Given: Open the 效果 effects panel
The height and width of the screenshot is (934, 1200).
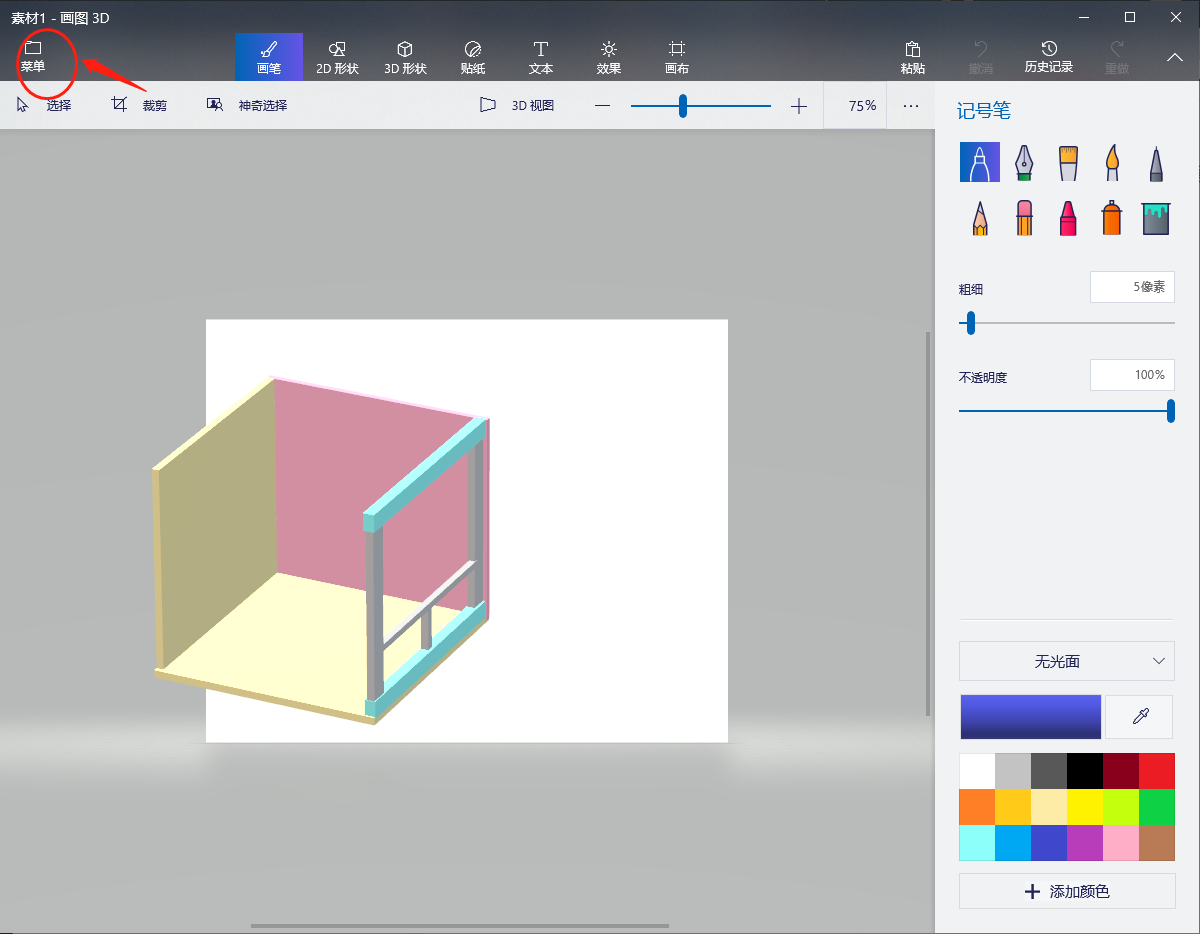Looking at the screenshot, I should point(607,57).
